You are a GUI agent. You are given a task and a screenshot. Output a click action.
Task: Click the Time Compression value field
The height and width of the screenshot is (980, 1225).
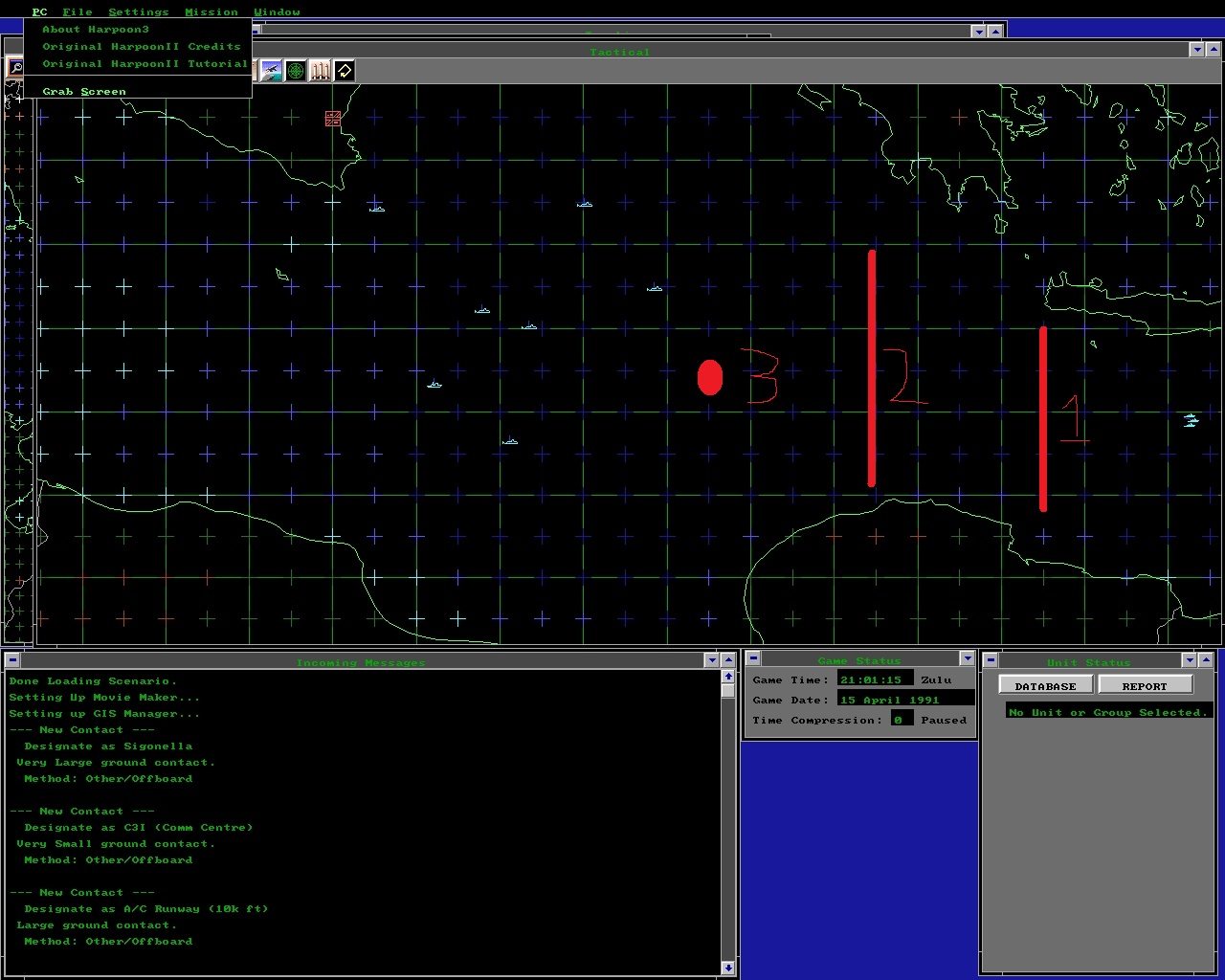tap(902, 720)
